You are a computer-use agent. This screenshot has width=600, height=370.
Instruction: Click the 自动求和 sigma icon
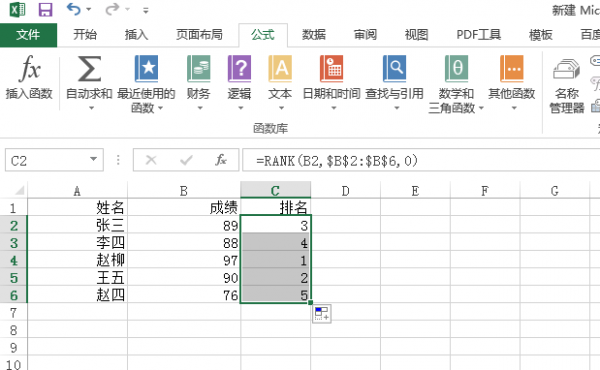(89, 68)
